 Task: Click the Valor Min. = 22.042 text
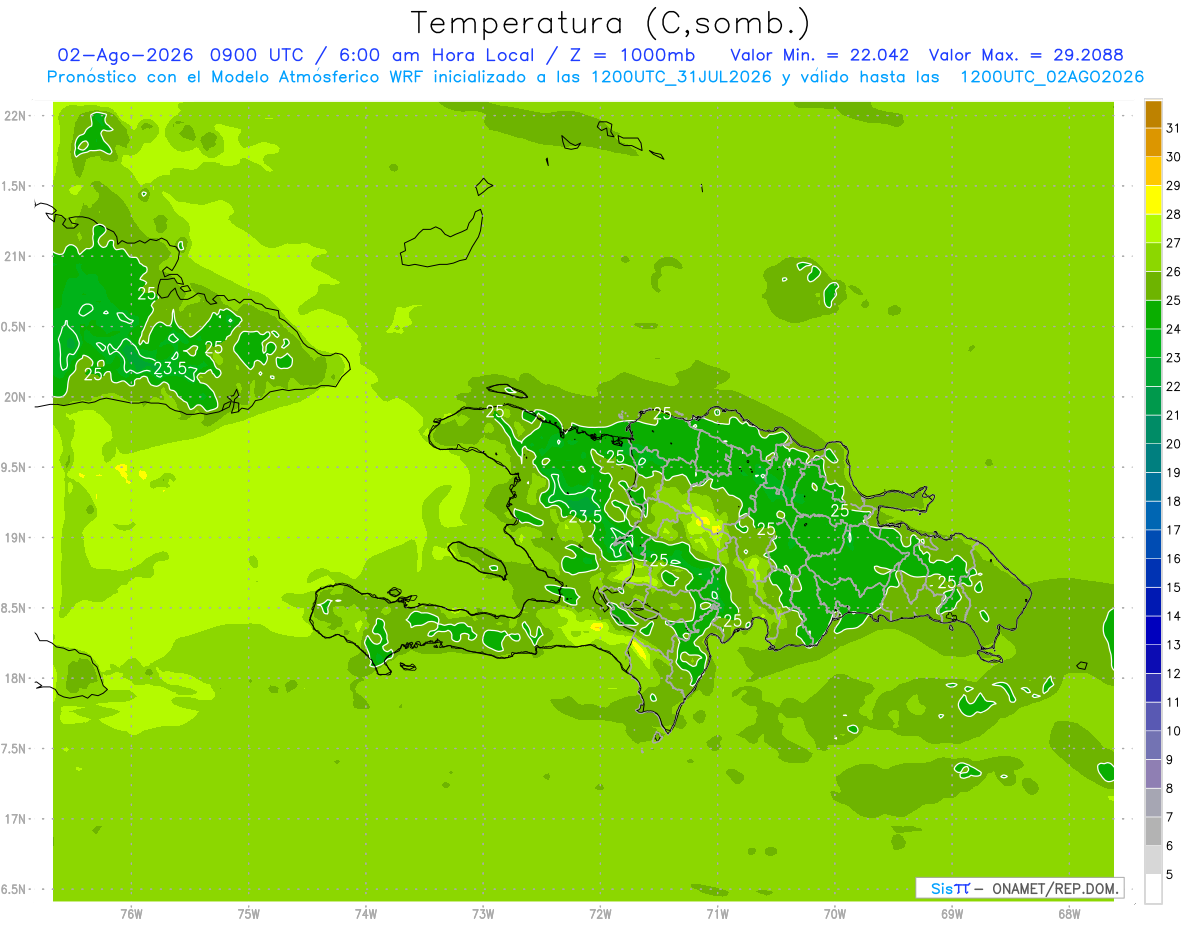pyautogui.click(x=820, y=55)
